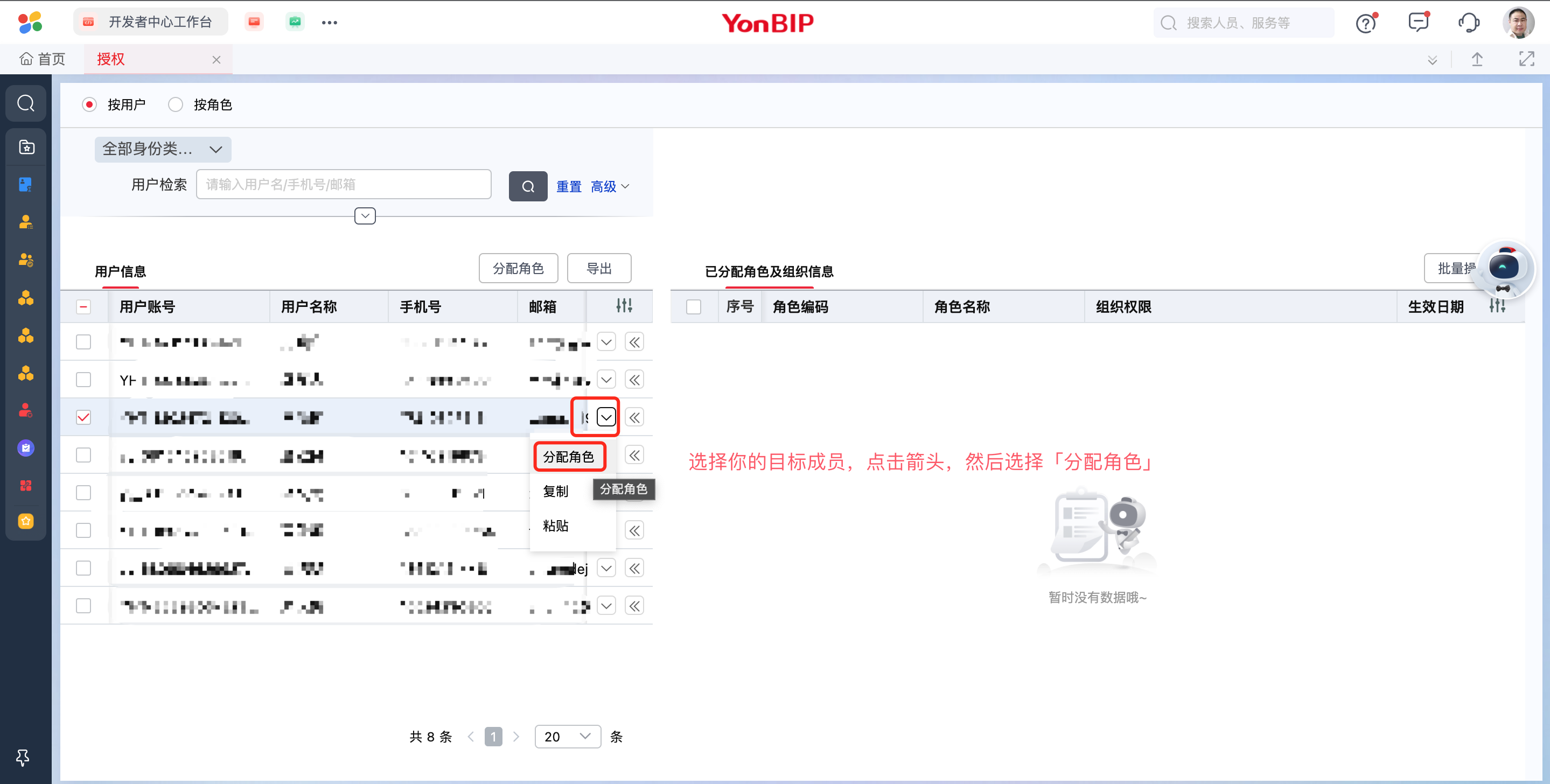Viewport: 1550px width, 784px height.
Task: Open the messages chat icon
Action: click(x=1418, y=23)
